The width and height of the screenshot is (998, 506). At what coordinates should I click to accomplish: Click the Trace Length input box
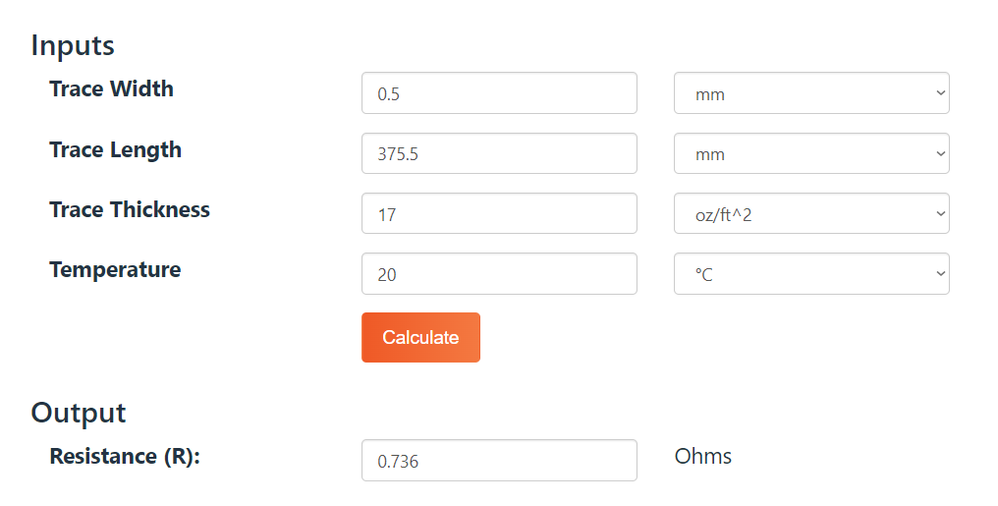tap(498, 154)
